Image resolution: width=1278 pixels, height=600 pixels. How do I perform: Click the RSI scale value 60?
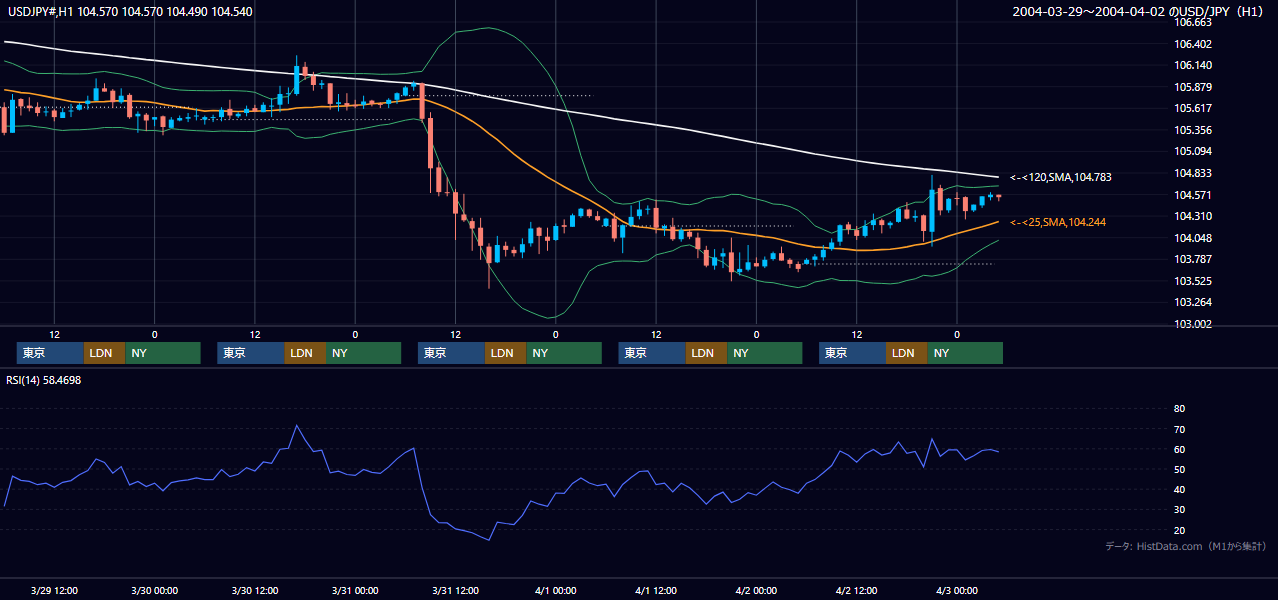click(x=1179, y=449)
